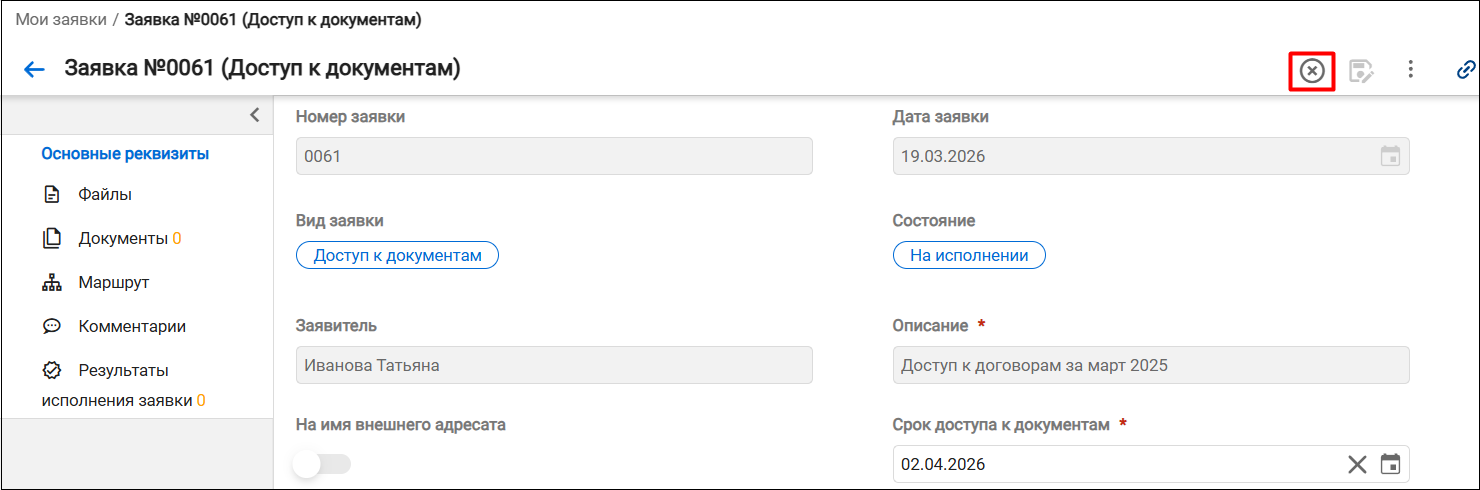
Task: Select Маршрут in the sidebar
Action: [95, 282]
